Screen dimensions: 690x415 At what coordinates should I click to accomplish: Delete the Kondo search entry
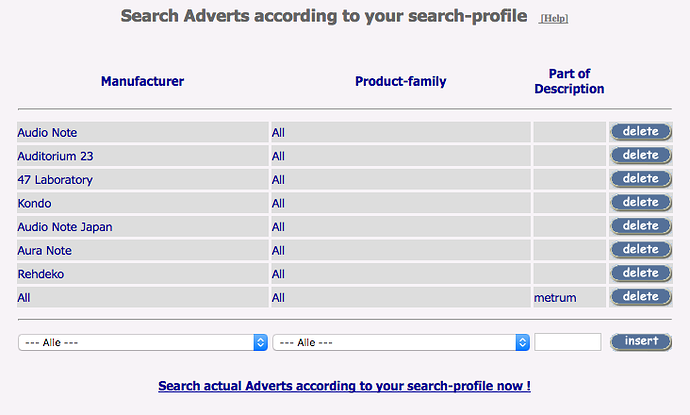tap(641, 202)
